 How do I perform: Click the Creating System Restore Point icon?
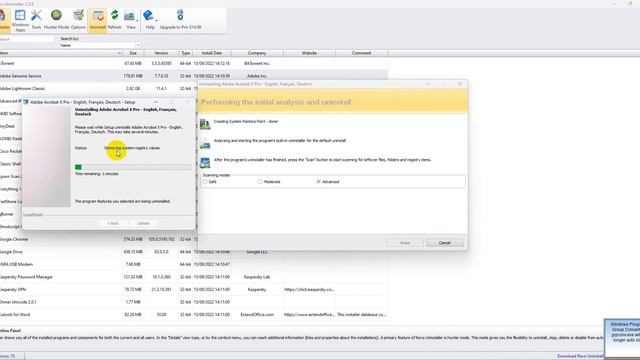click(x=205, y=124)
